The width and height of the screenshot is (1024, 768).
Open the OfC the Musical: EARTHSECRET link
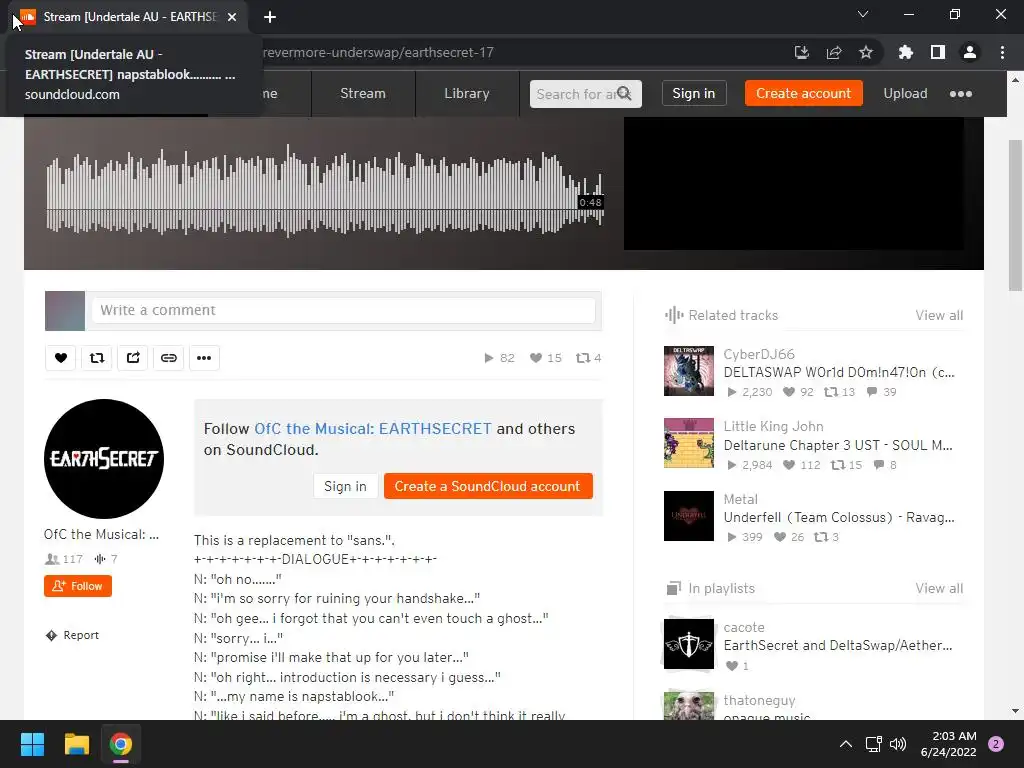[372, 429]
